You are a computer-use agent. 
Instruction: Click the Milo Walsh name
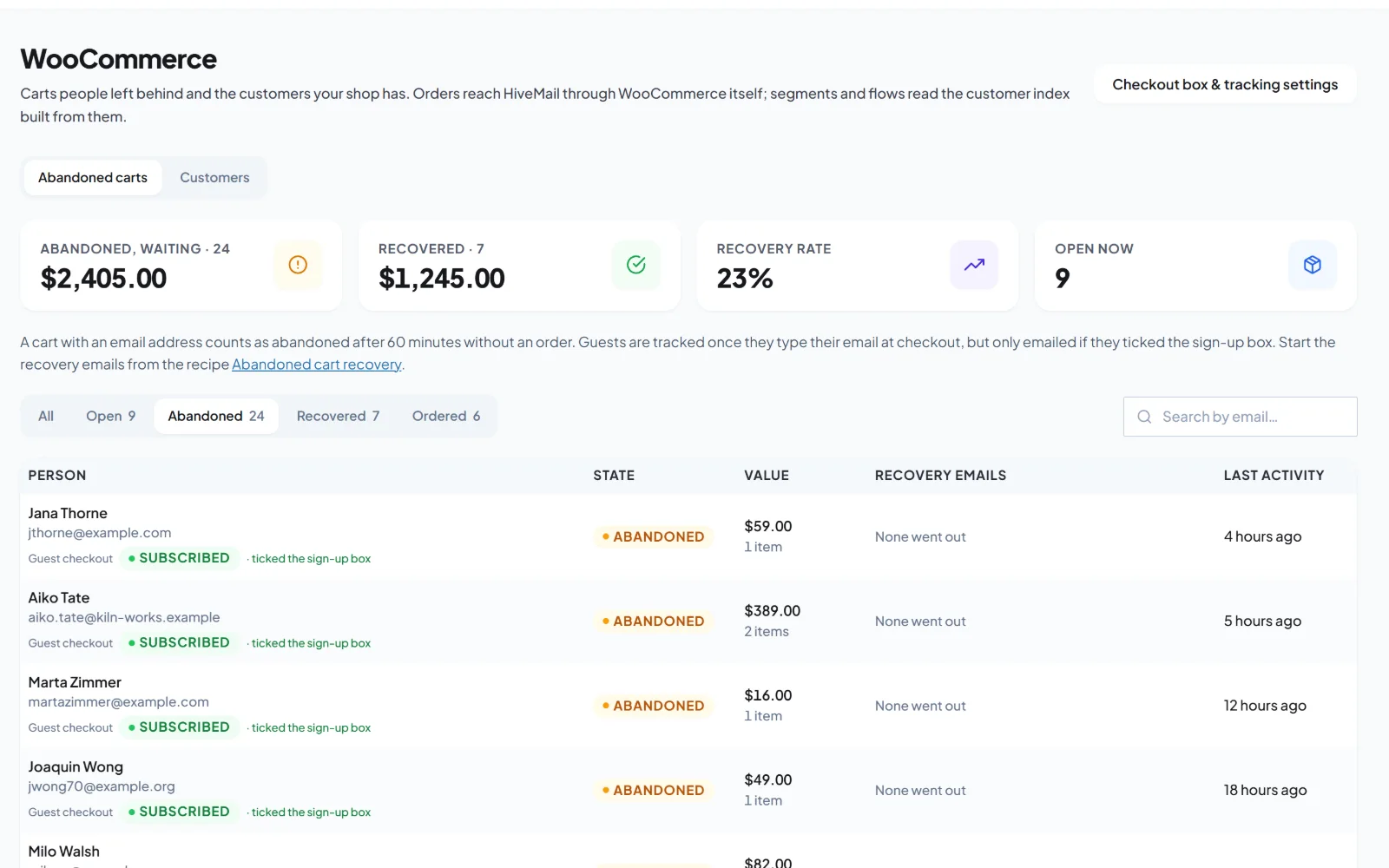pyautogui.click(x=64, y=852)
